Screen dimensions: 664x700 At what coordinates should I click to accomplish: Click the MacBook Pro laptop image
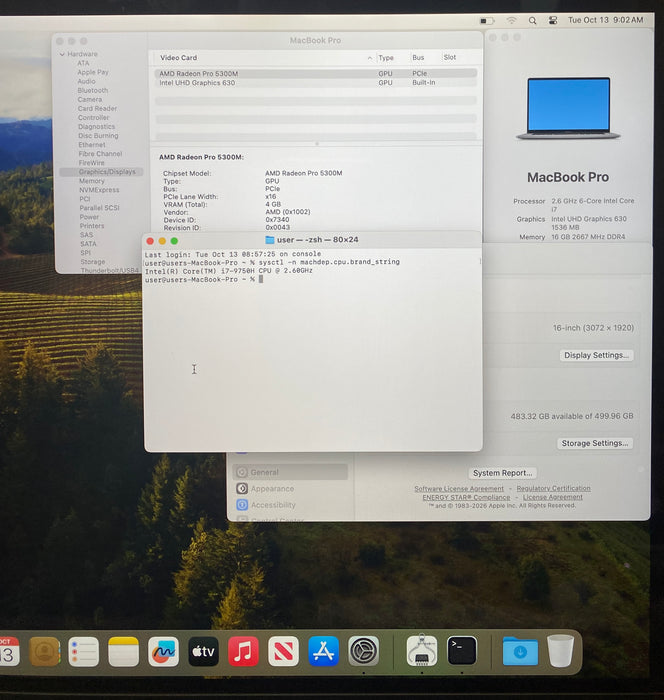coord(568,108)
